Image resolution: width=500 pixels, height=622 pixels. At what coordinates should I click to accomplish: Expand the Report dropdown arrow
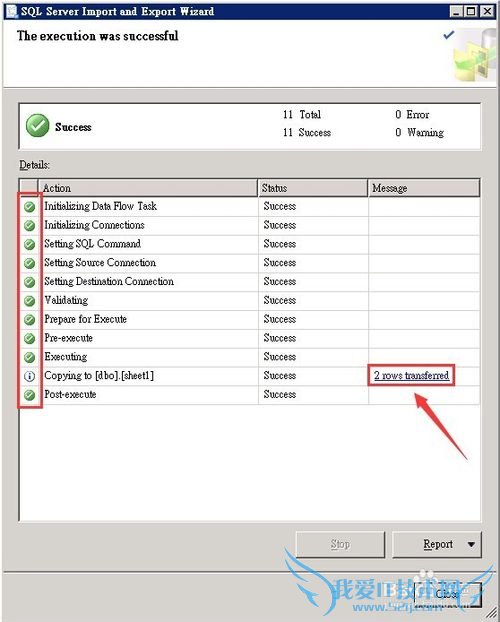point(471,545)
